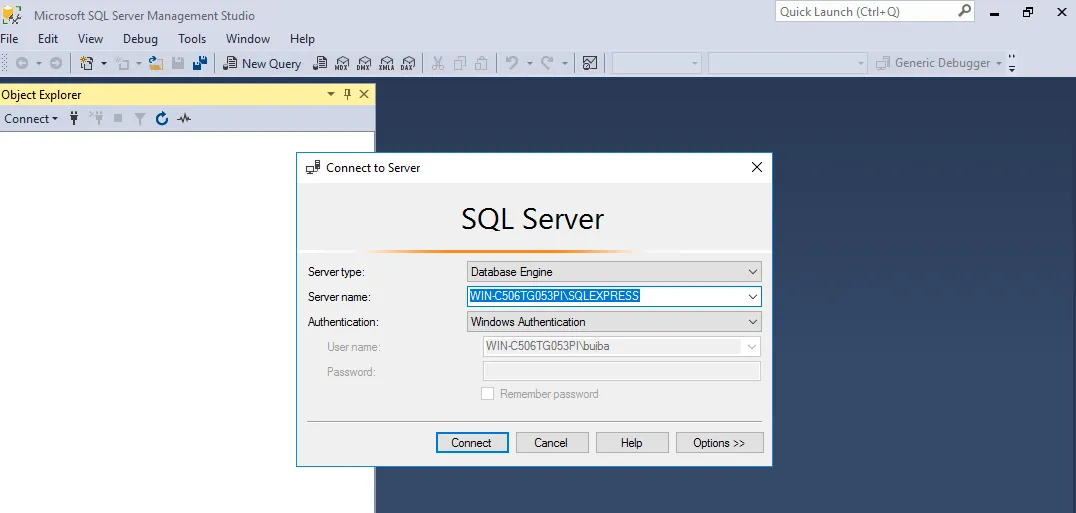
Task: Click the Refresh icon in Object Explorer
Action: [x=162, y=119]
